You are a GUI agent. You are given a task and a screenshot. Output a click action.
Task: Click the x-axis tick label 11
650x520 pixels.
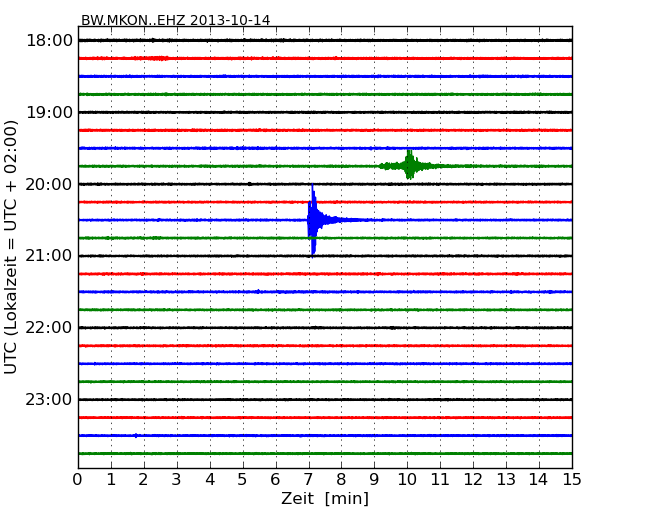(440, 480)
